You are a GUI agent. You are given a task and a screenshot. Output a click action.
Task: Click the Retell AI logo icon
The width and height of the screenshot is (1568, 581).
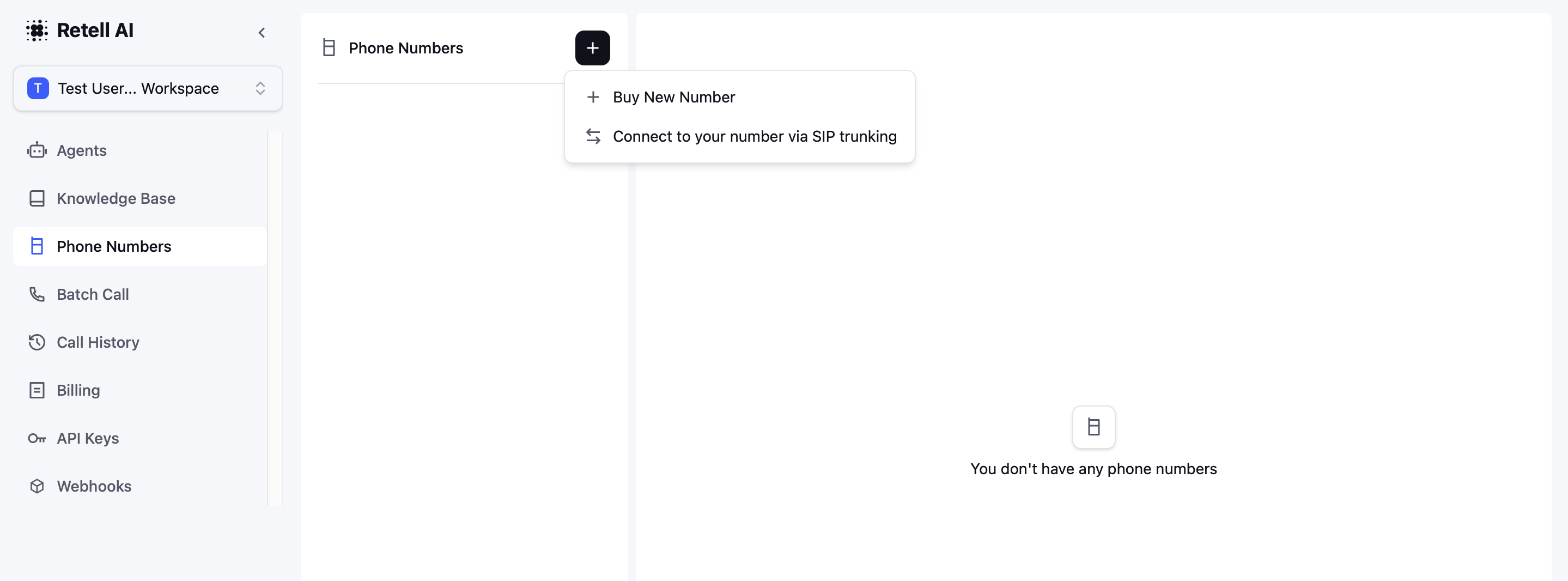tap(37, 31)
